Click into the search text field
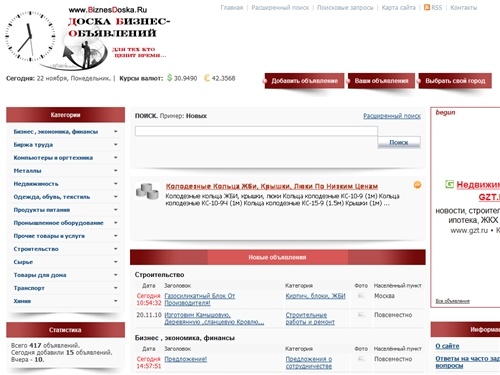 pyautogui.click(x=256, y=131)
